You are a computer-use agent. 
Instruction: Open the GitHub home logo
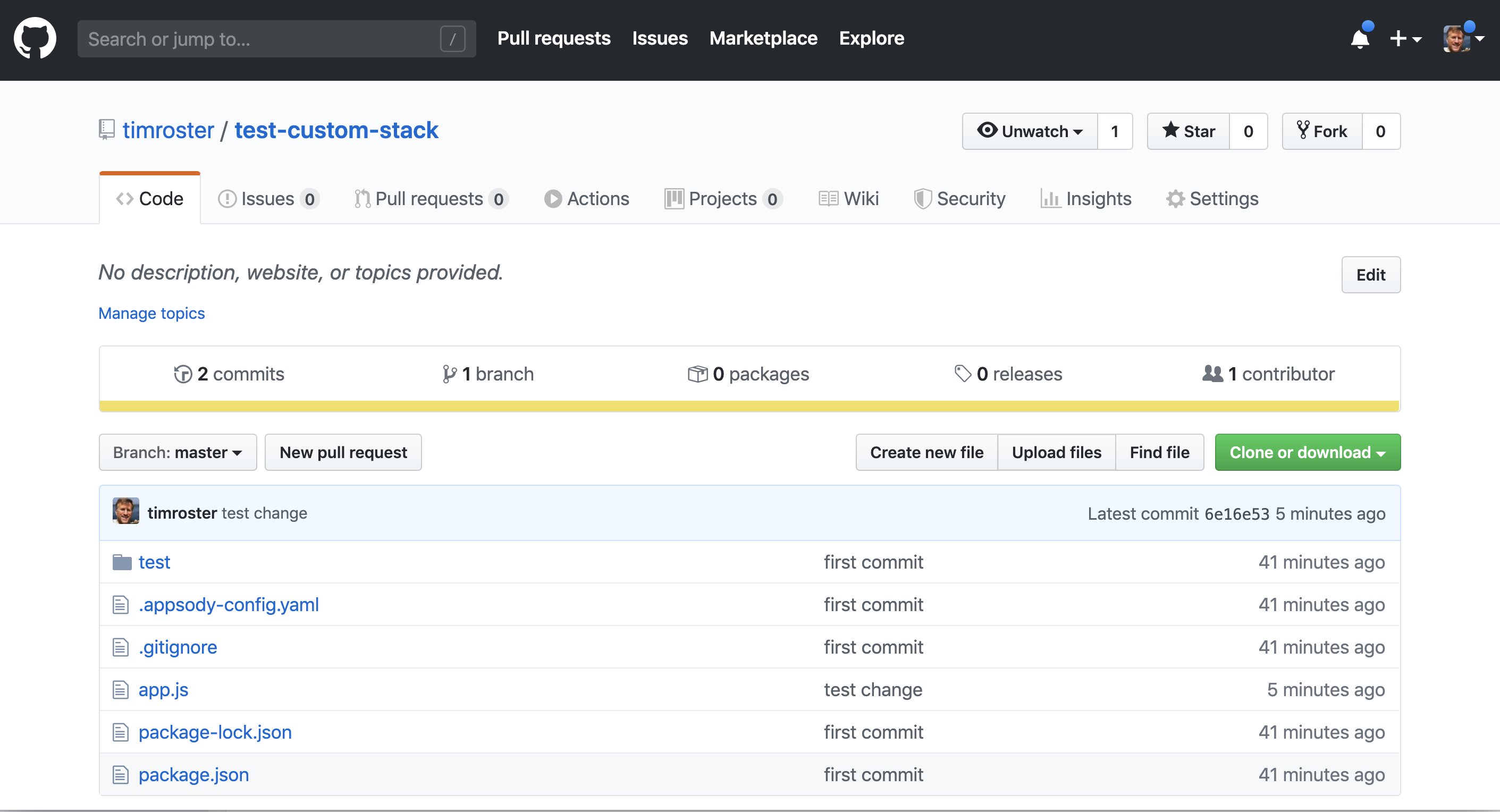35,38
